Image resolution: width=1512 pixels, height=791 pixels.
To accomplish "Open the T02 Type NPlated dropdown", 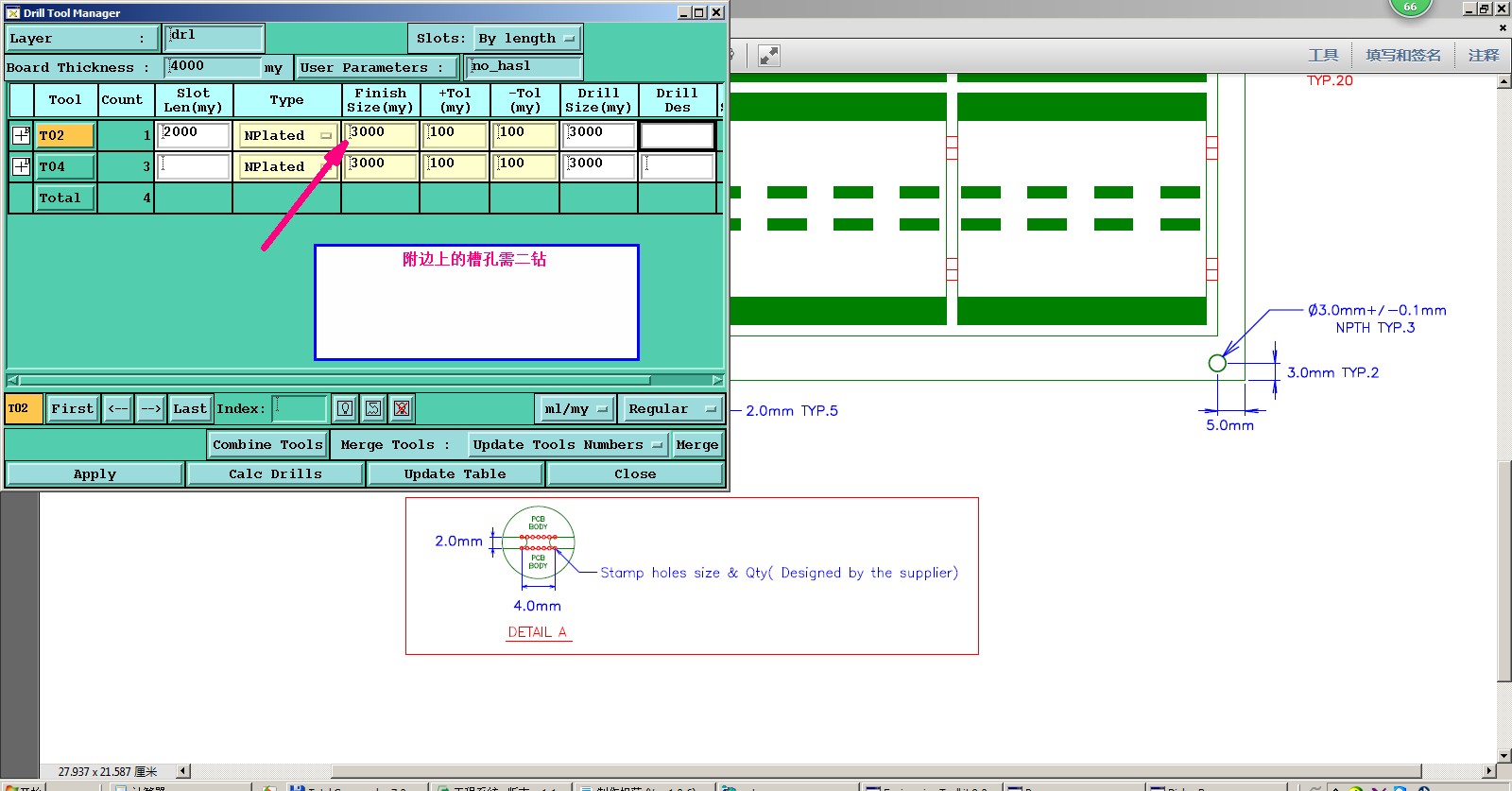I will click(287, 135).
